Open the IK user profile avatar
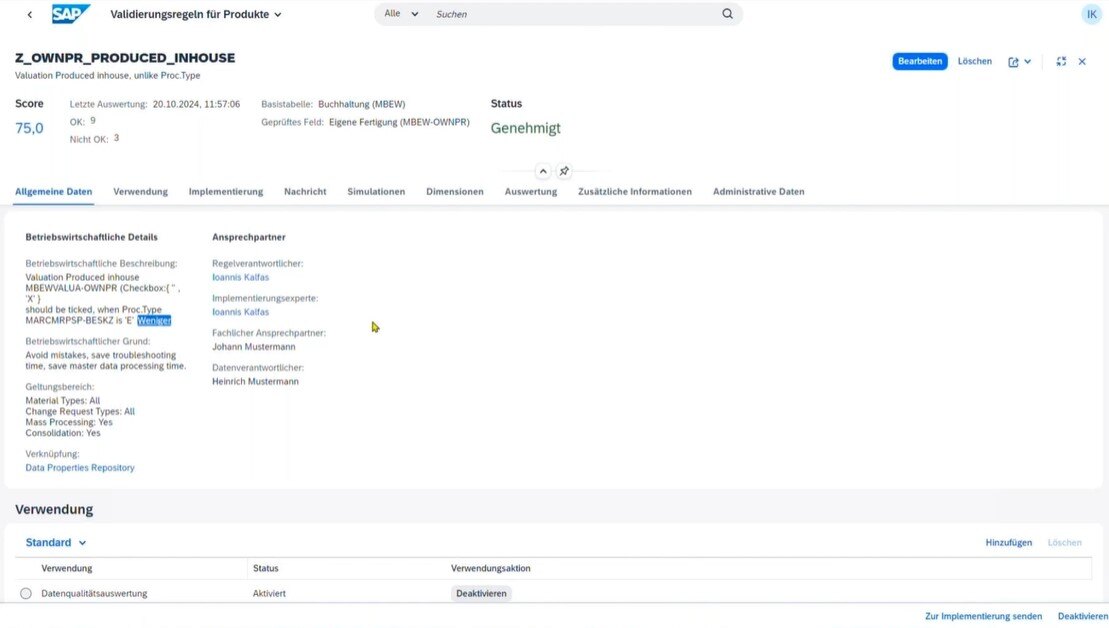The image size is (1109, 628). click(1091, 14)
